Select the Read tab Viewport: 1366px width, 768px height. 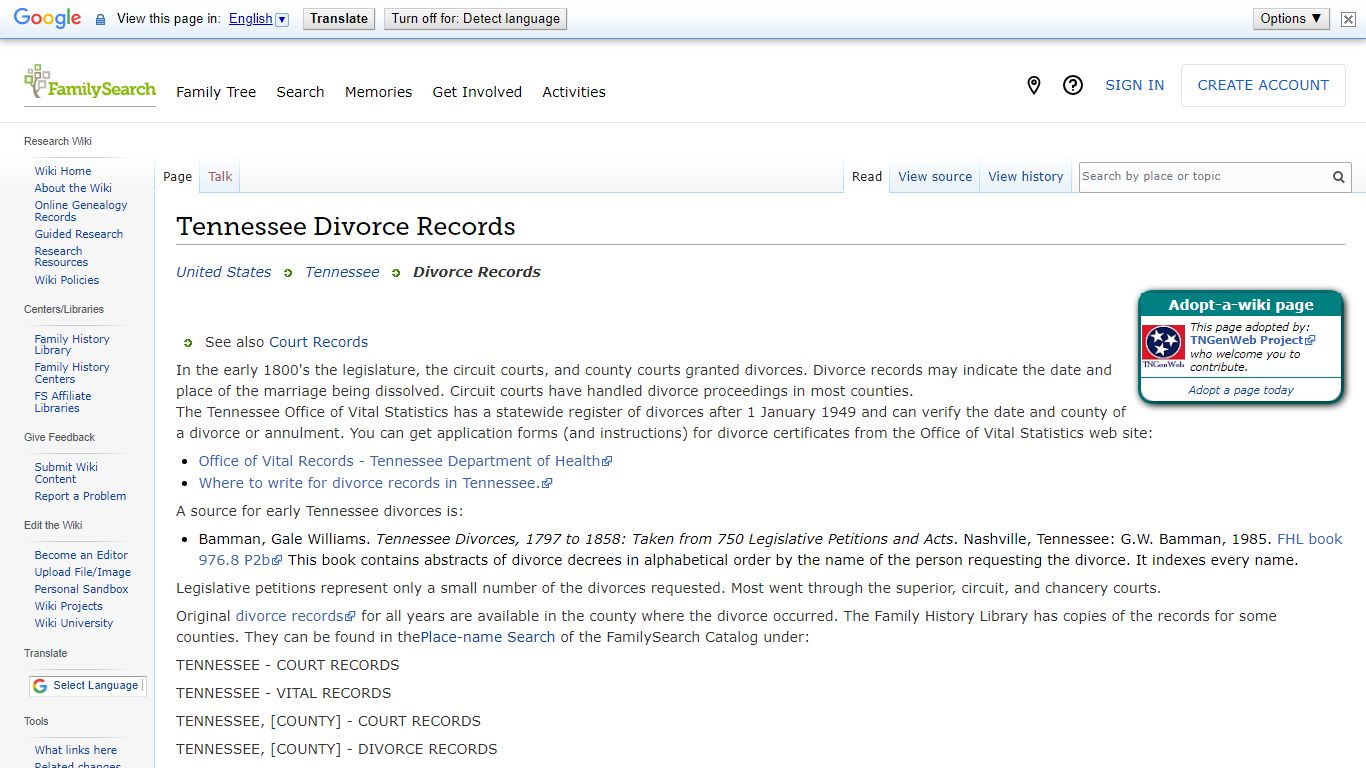click(x=867, y=177)
